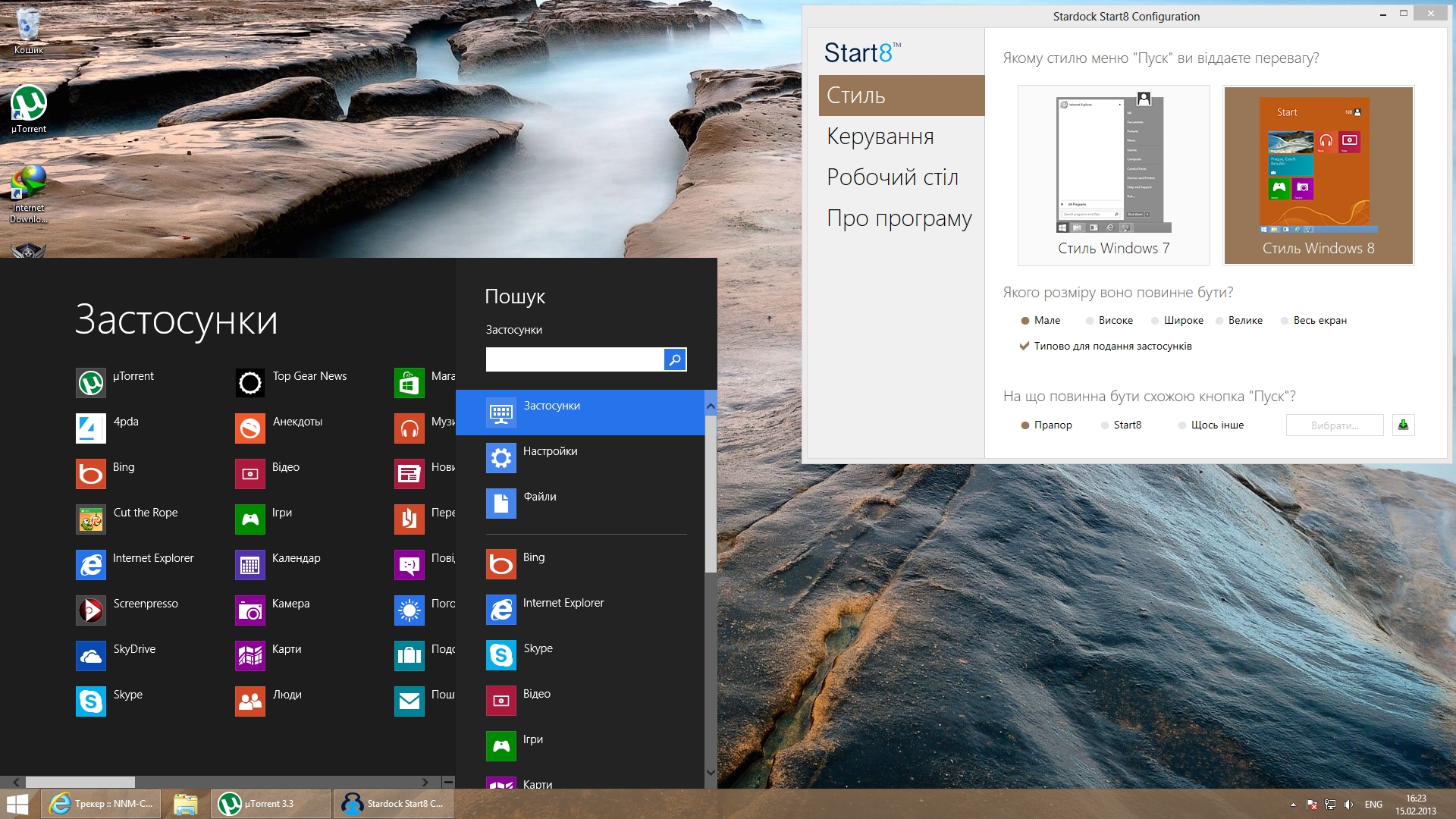The image size is (1456, 819).
Task: Open the Cut the Rope app icon
Action: (91, 519)
